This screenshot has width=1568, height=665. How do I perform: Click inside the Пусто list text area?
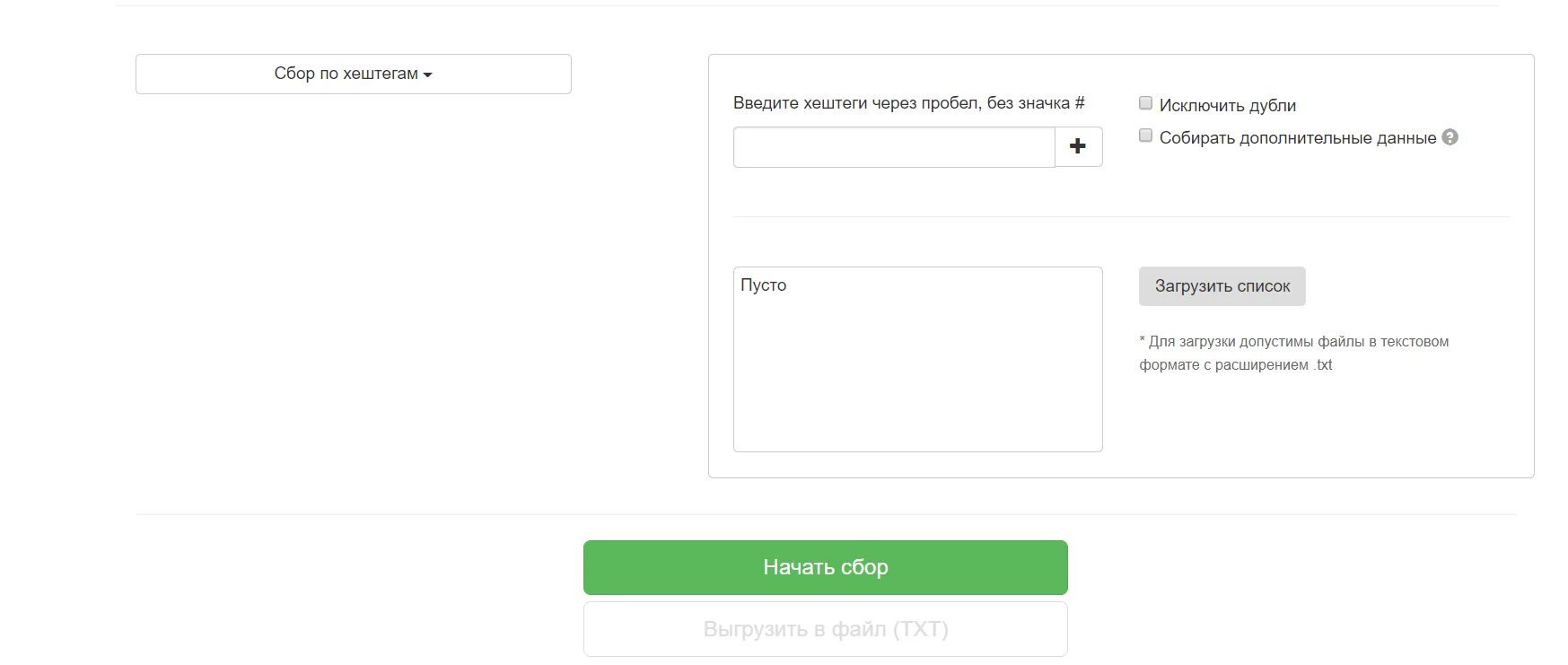[917, 359]
